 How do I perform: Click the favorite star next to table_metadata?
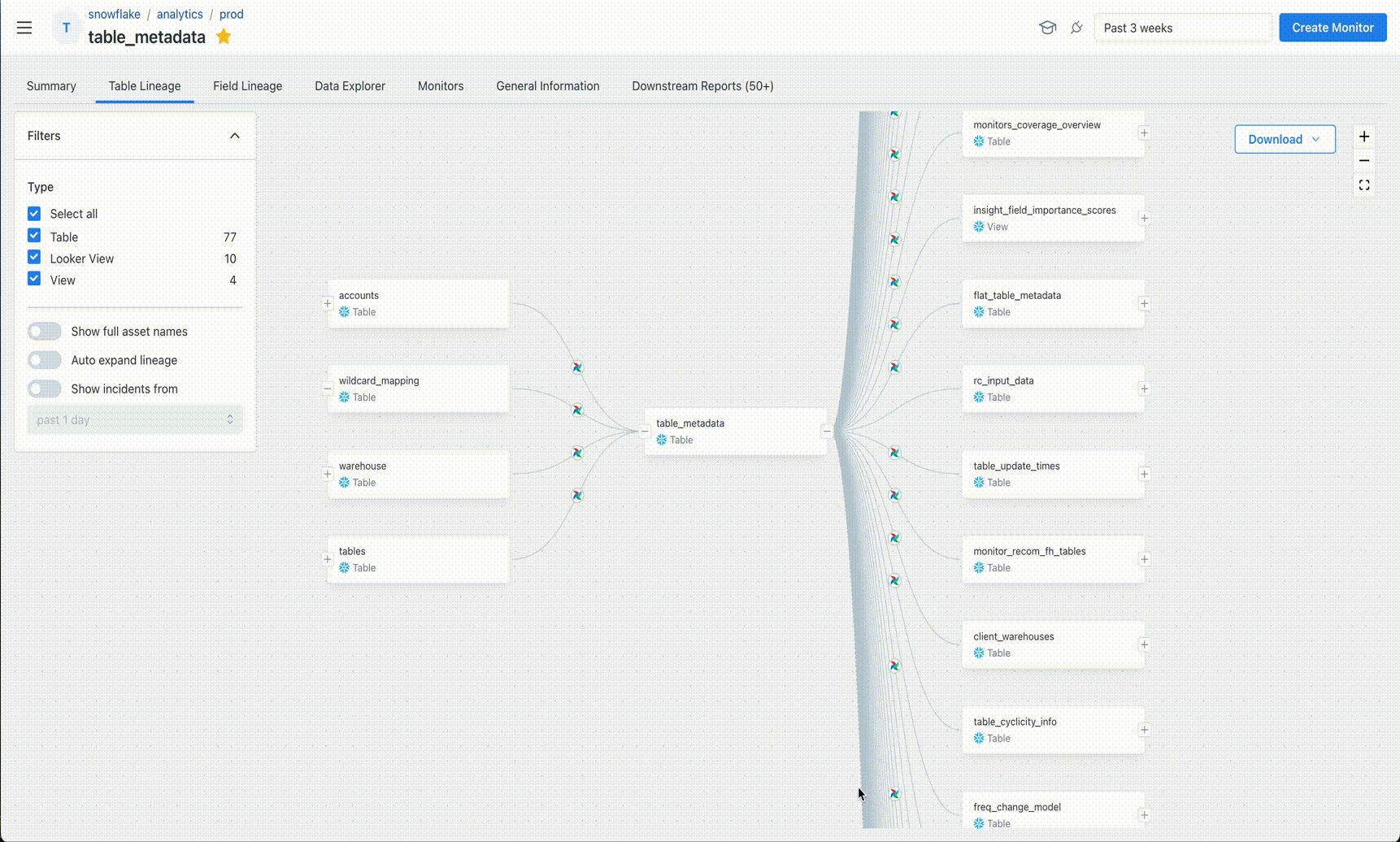tap(224, 37)
